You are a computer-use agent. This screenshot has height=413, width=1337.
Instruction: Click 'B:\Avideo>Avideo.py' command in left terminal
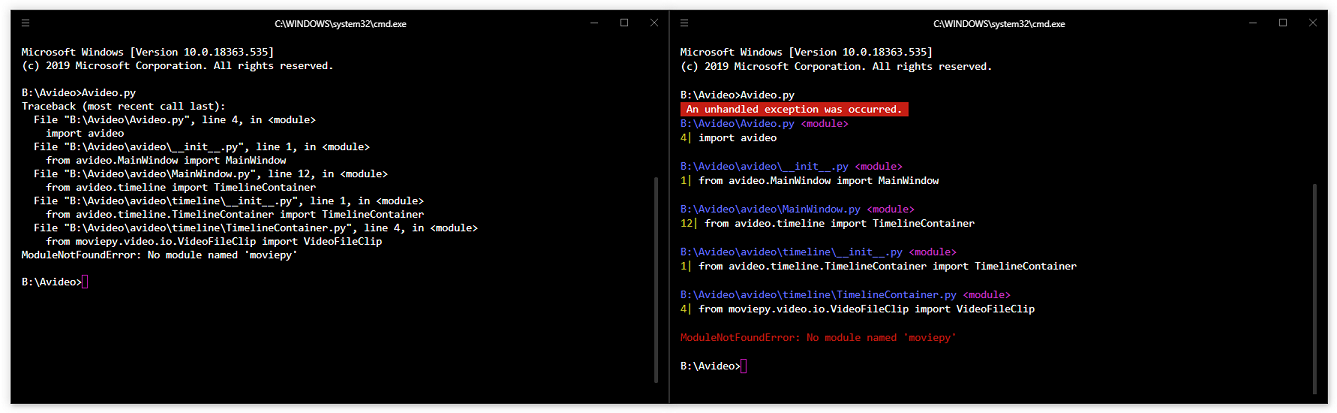coord(79,92)
